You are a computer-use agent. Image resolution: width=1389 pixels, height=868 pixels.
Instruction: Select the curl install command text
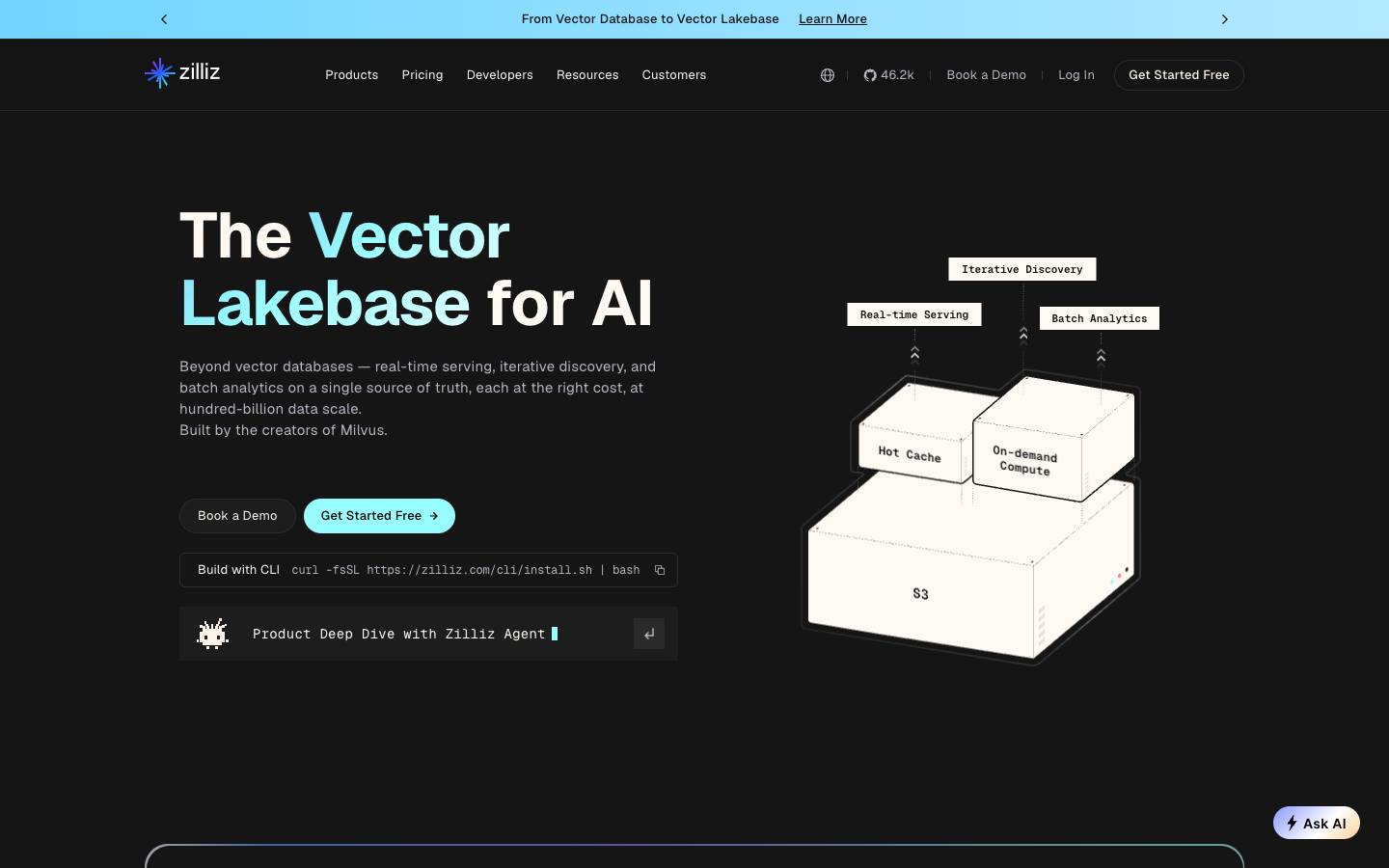tap(466, 570)
